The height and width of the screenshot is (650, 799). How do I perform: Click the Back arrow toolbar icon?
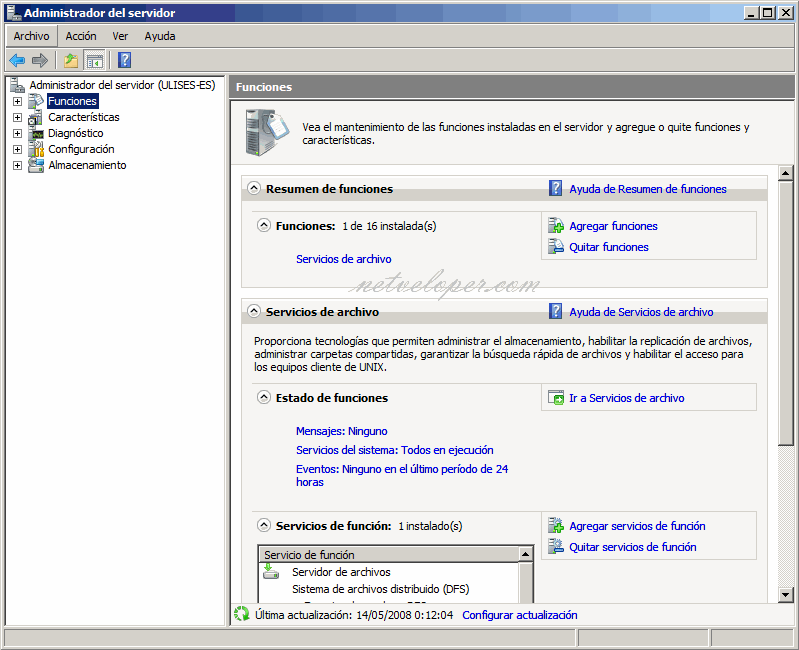click(x=17, y=60)
